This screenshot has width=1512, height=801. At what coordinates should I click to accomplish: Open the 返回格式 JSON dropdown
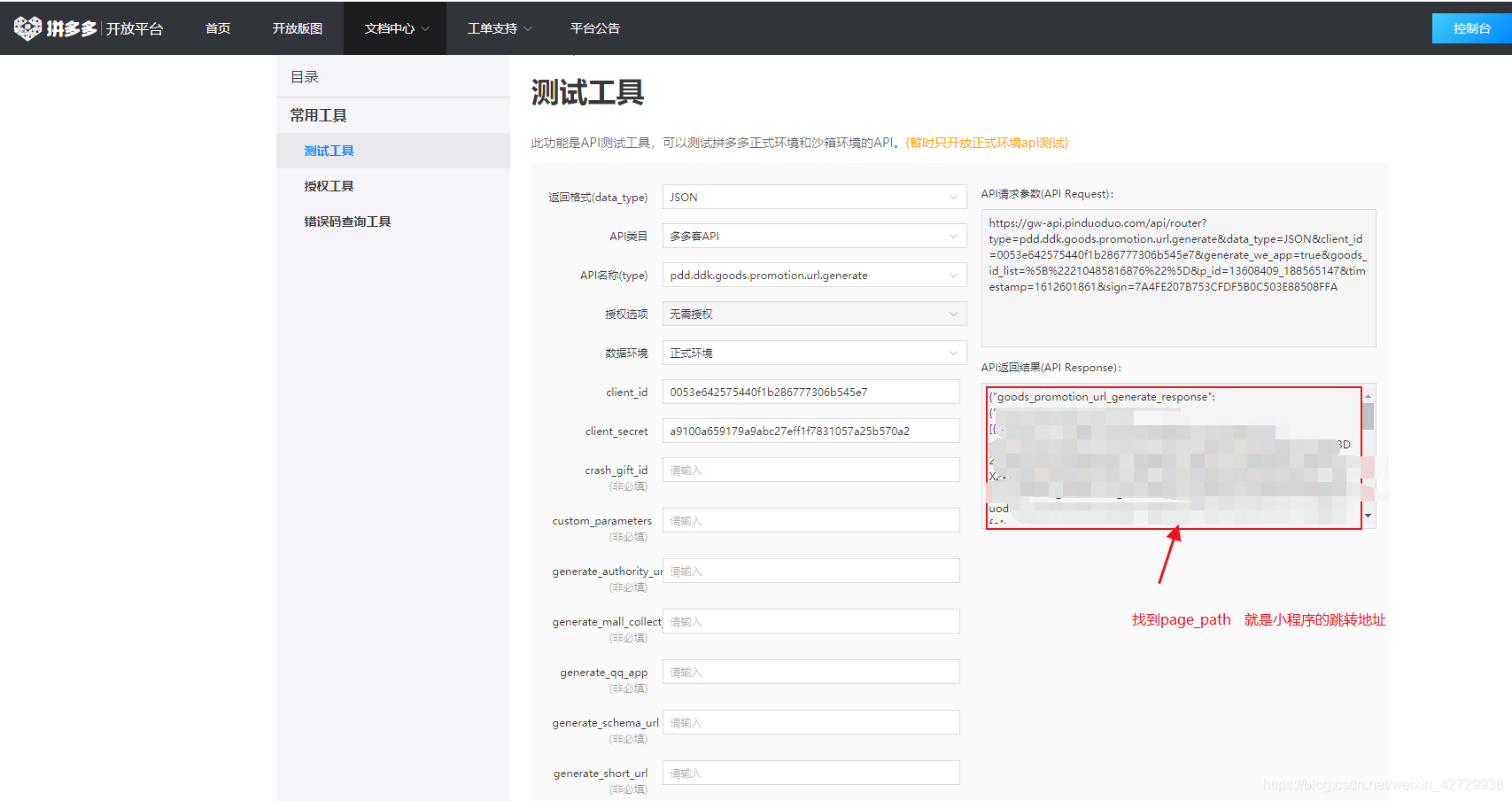pyautogui.click(x=814, y=197)
